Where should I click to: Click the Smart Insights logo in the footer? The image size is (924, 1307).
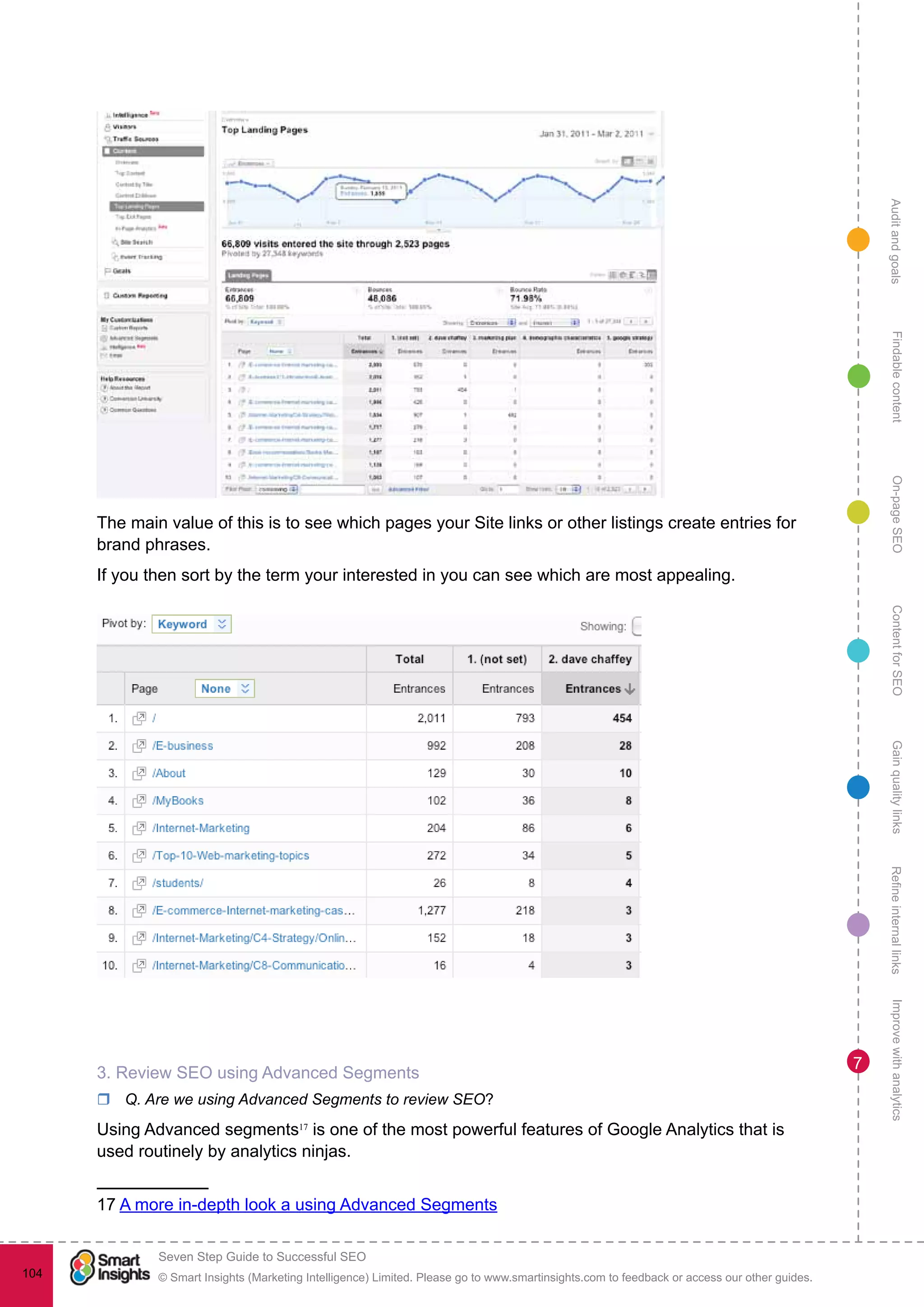coord(110,1268)
